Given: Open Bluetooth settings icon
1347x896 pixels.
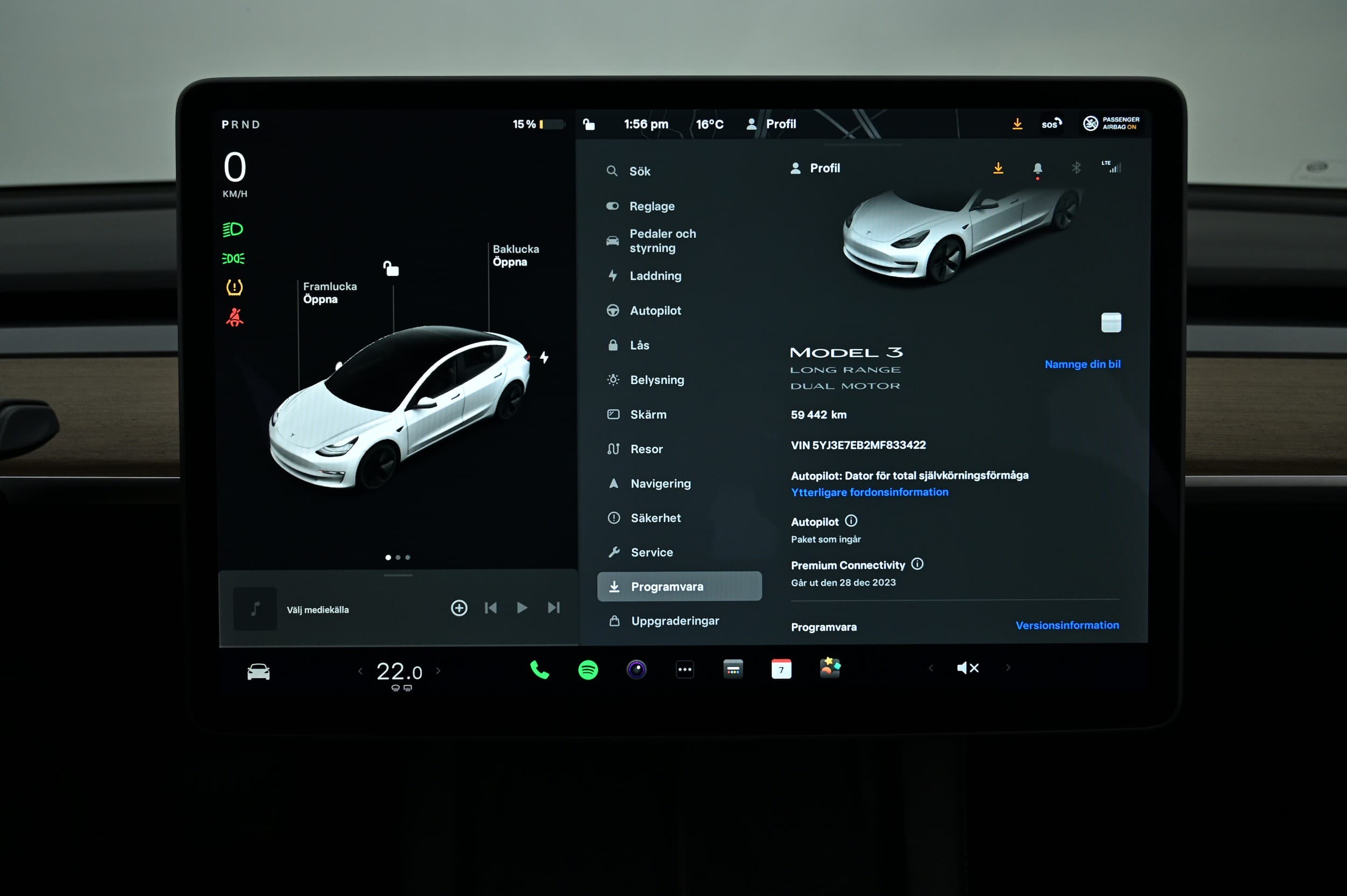Looking at the screenshot, I should [x=1075, y=168].
